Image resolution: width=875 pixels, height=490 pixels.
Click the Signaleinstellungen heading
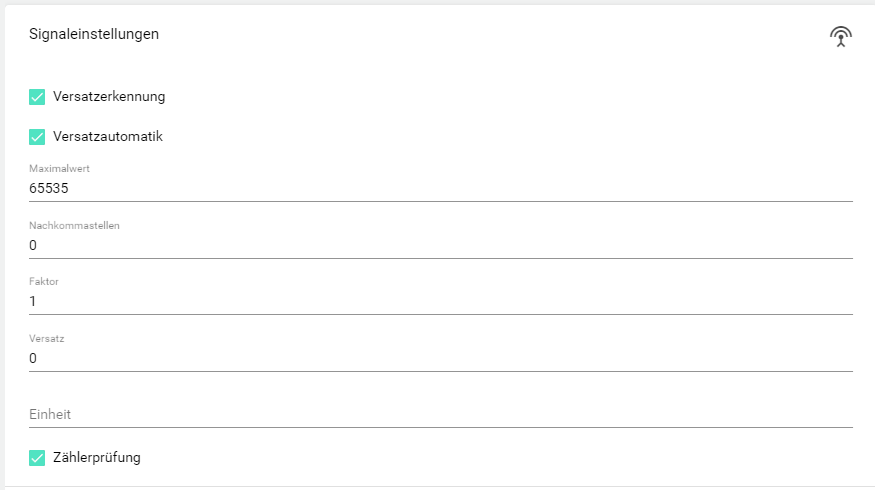click(x=94, y=34)
